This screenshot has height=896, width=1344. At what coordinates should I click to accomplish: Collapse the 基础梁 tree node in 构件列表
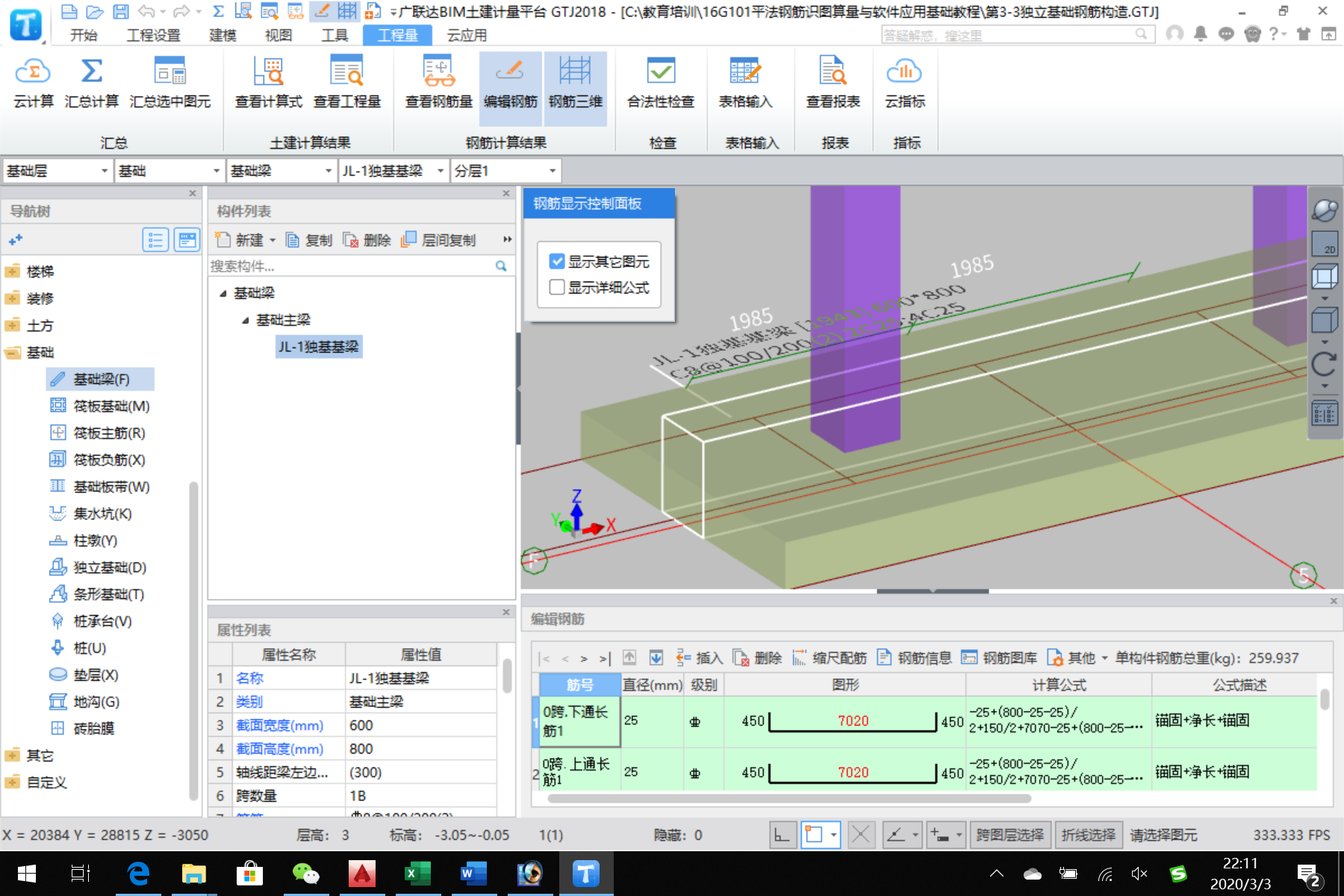click(x=223, y=293)
